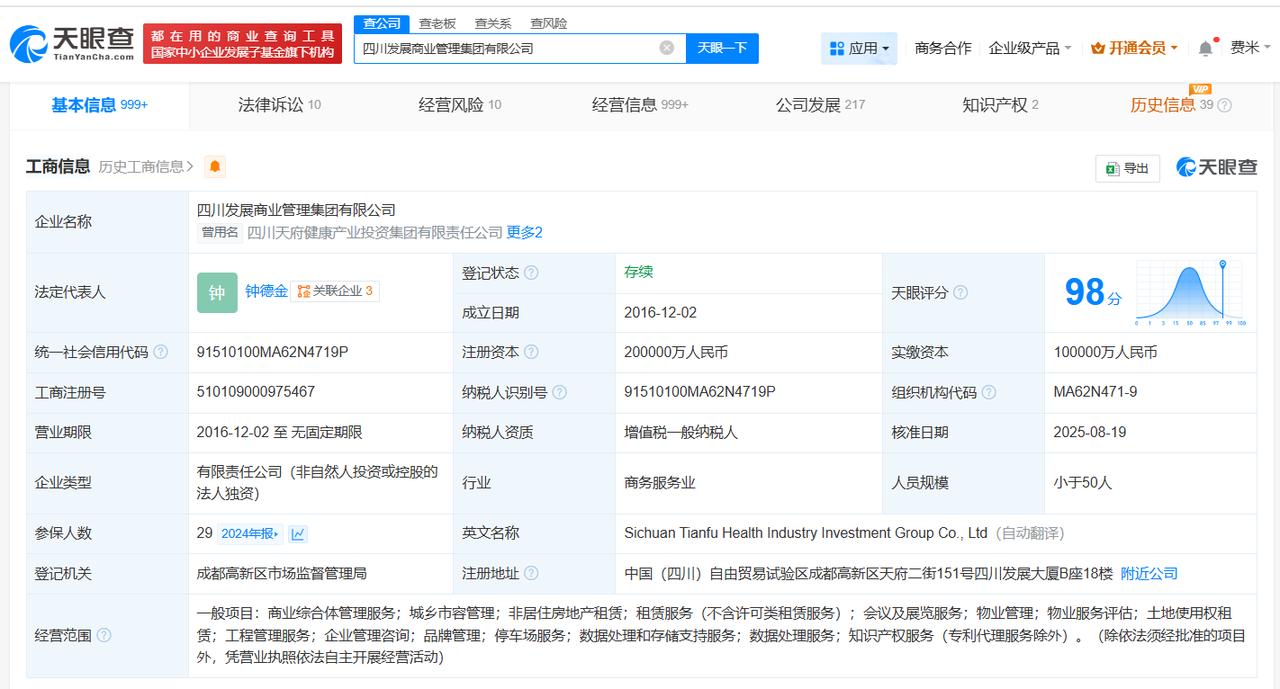This screenshot has width=1280, height=689.
Task: Click the help icon next to 经营范围
Action: (x=103, y=635)
